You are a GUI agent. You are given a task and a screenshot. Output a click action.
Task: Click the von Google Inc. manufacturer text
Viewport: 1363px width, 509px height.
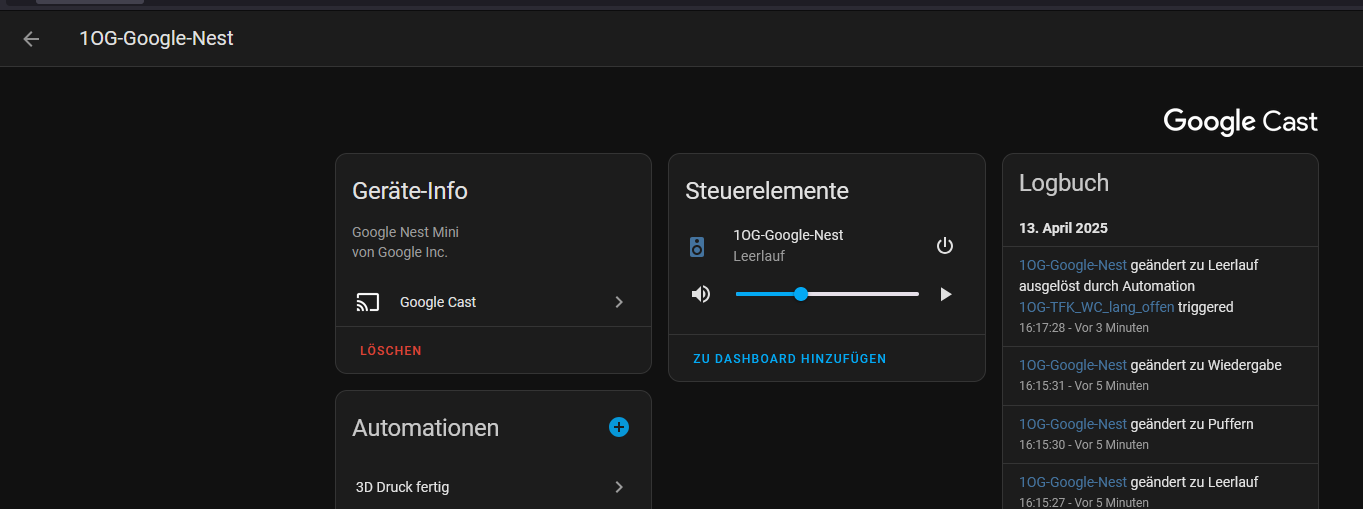click(x=400, y=252)
